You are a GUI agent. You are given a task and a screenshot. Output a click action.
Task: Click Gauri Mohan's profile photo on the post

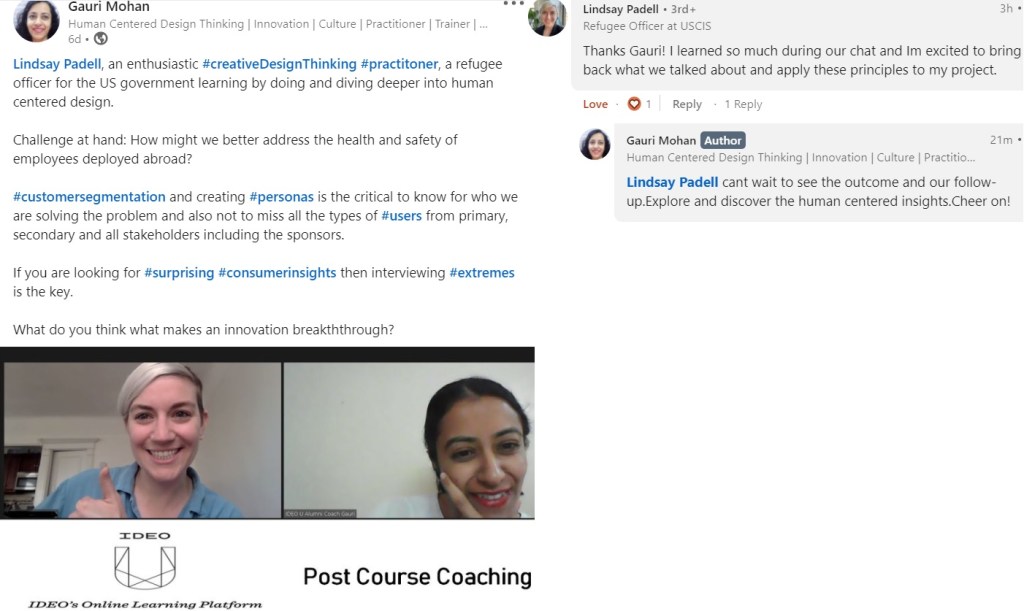(x=37, y=21)
